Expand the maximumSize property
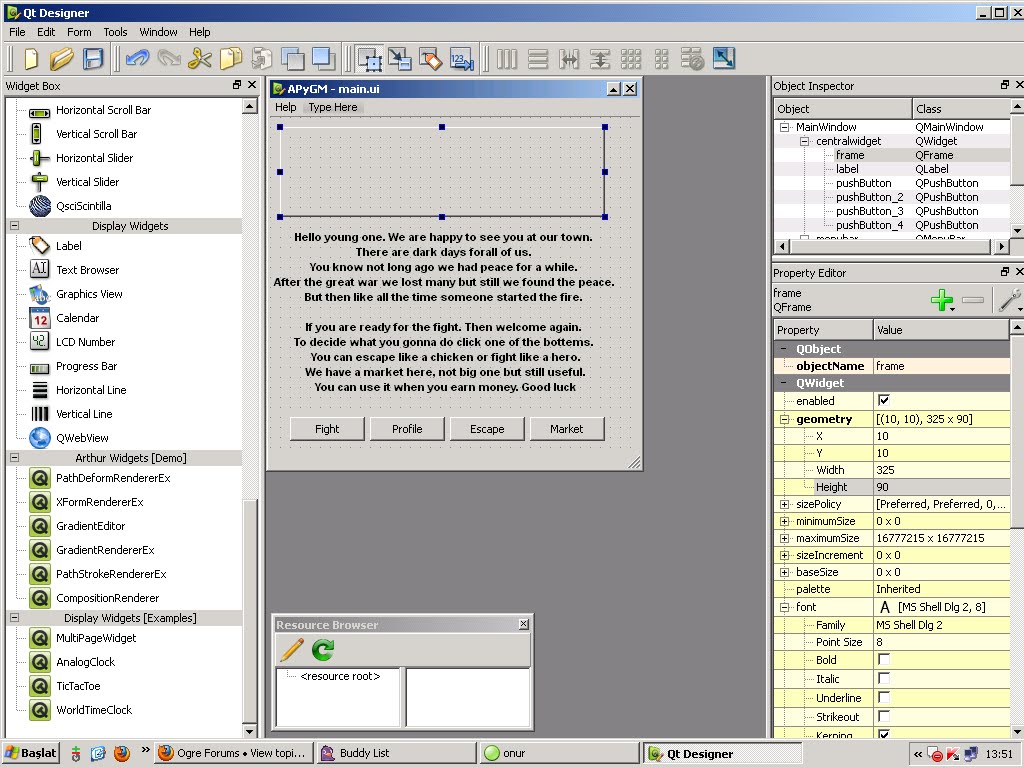Image resolution: width=1024 pixels, height=768 pixels. [x=784, y=538]
